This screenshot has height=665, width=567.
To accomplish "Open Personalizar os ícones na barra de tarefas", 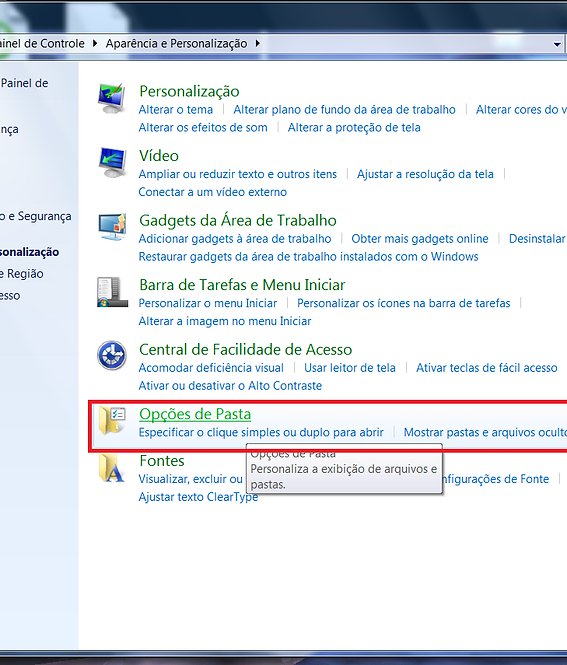I will (404, 303).
